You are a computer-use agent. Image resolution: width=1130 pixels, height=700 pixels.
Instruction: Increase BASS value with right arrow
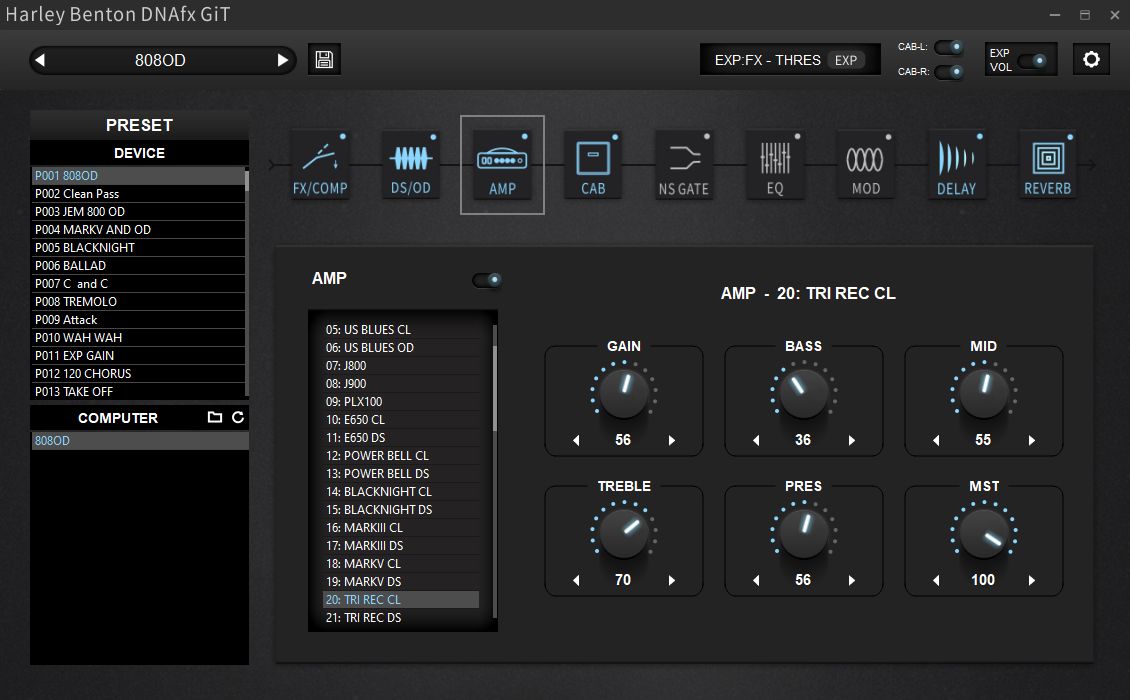tap(852, 440)
